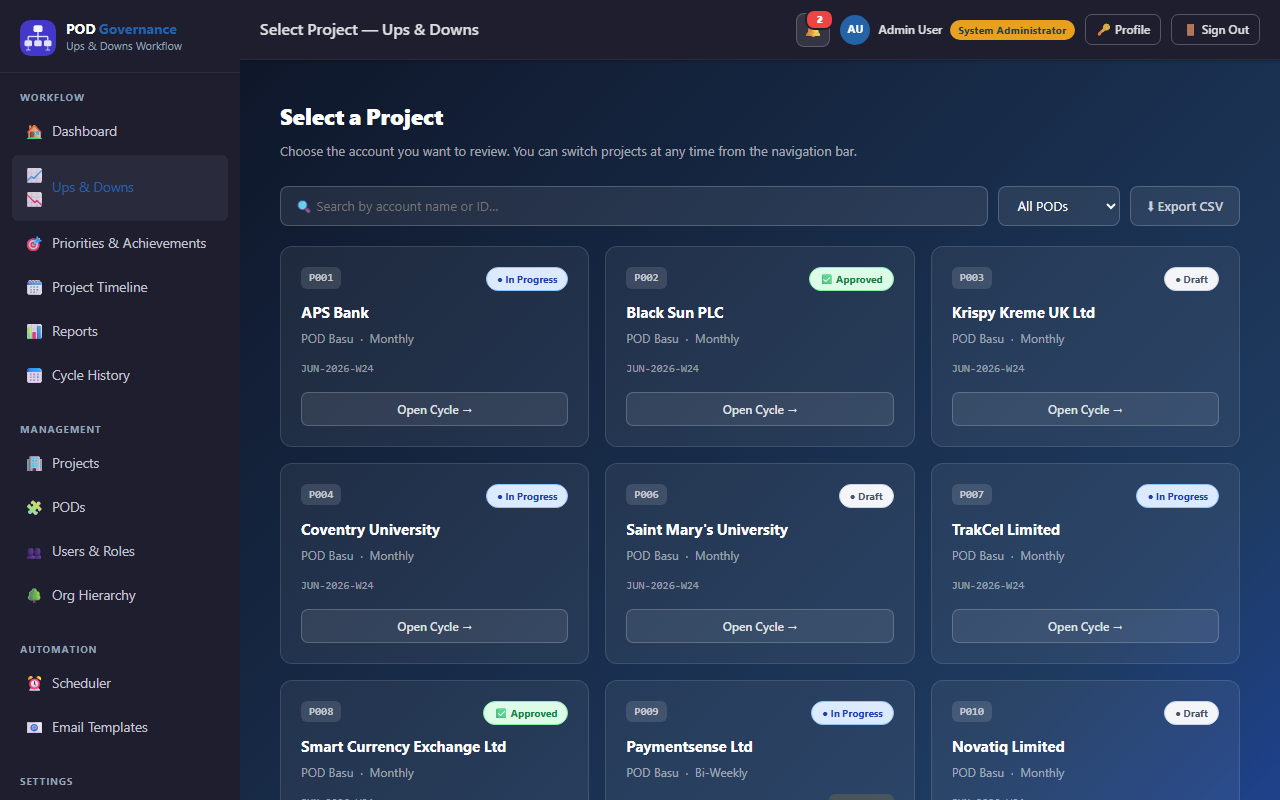
Task: Open Projects under Management
Action: pyautogui.click(x=120, y=463)
